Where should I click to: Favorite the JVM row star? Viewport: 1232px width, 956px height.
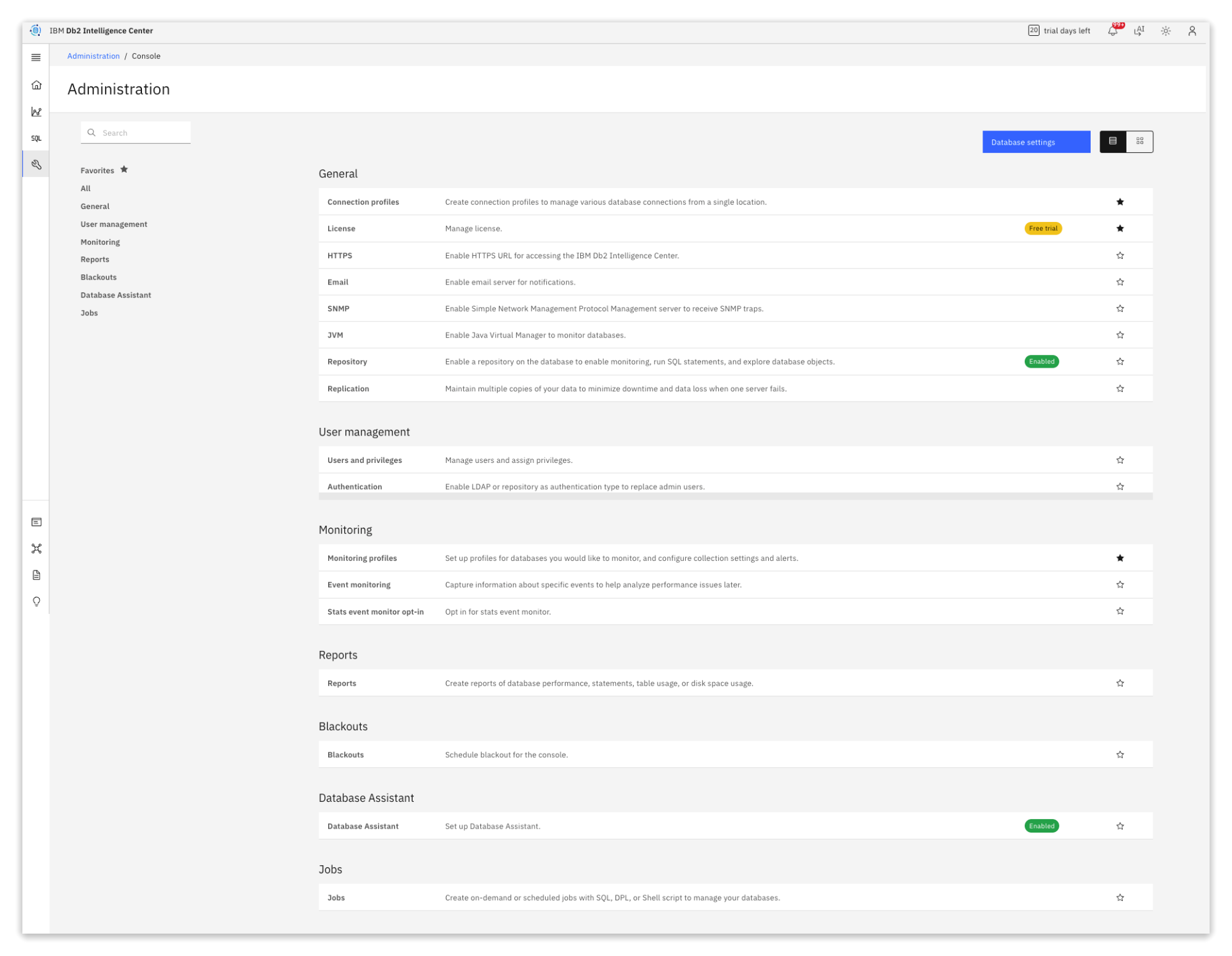coord(1120,335)
